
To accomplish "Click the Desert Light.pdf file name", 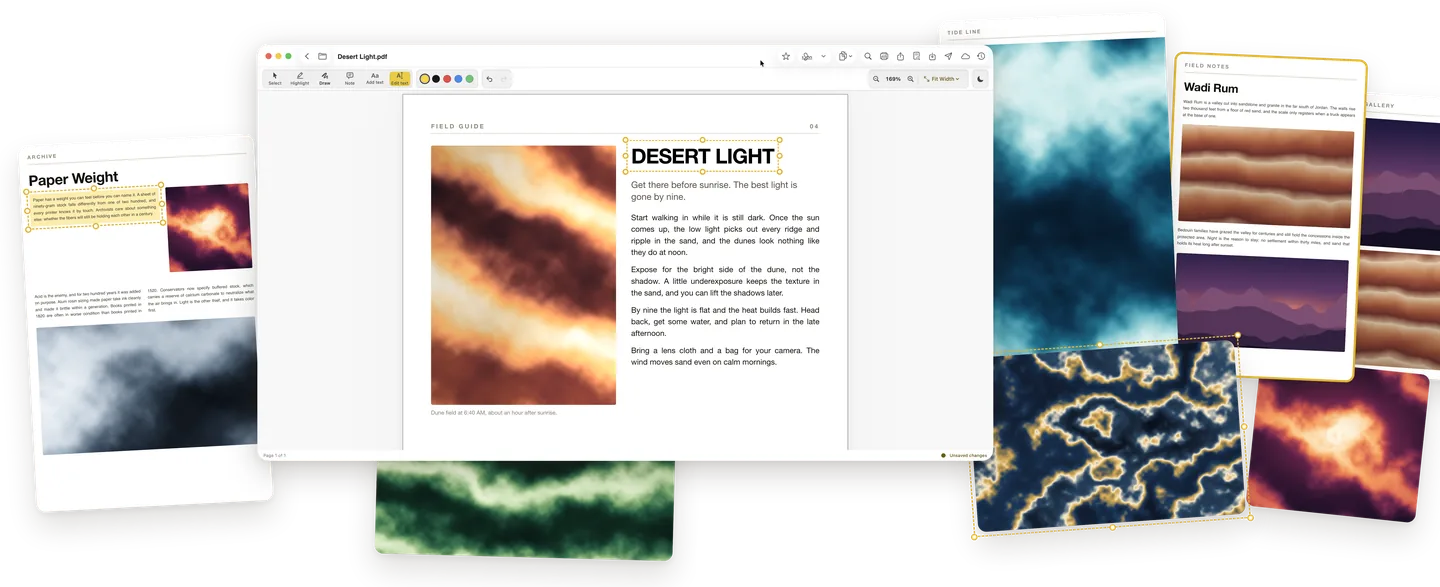I will coord(362,57).
